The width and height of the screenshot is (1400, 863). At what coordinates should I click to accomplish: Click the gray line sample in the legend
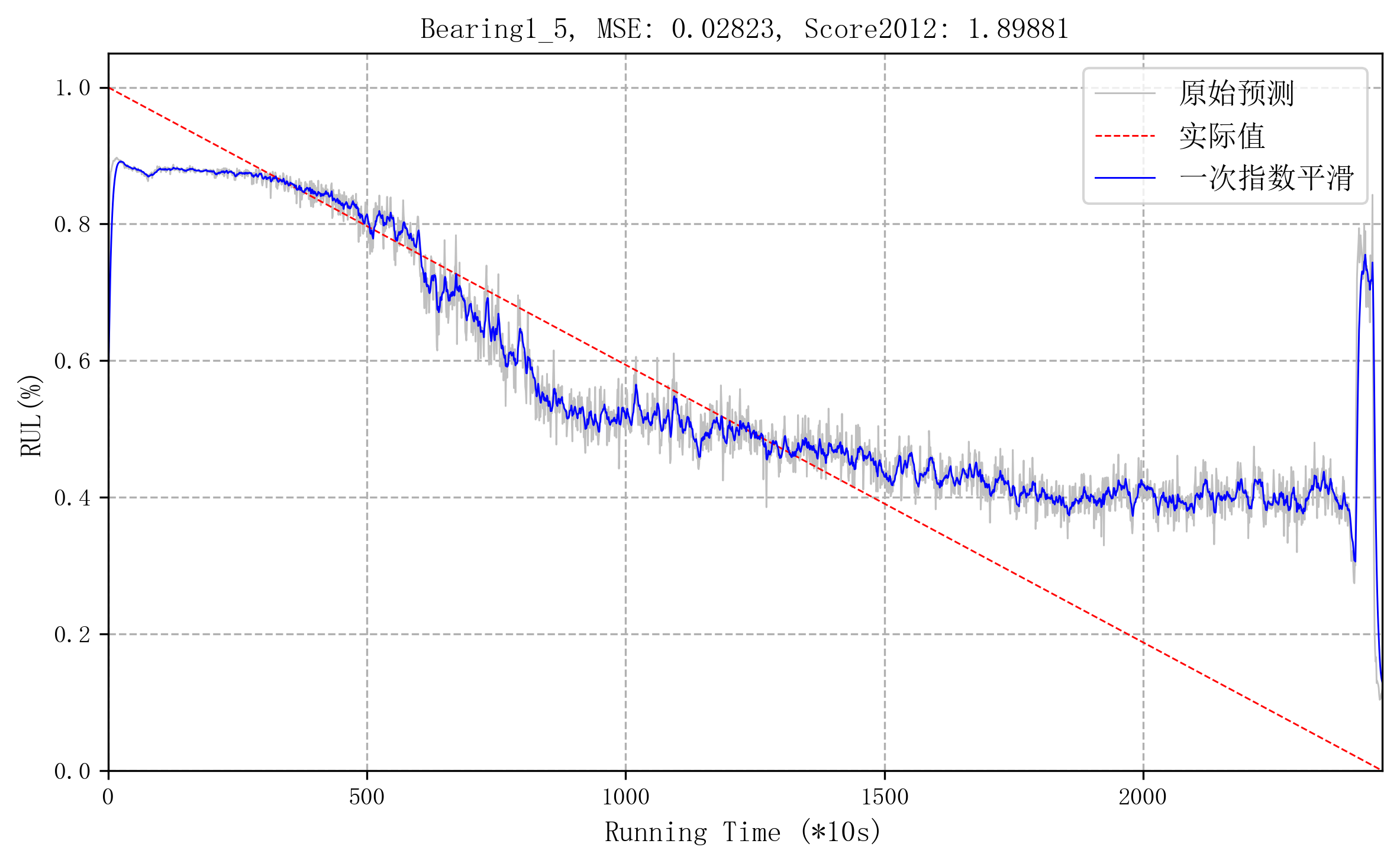pos(1125,94)
